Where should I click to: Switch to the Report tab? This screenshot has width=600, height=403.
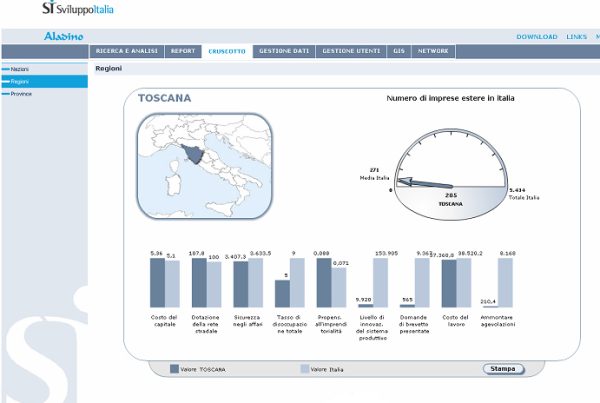[183, 51]
